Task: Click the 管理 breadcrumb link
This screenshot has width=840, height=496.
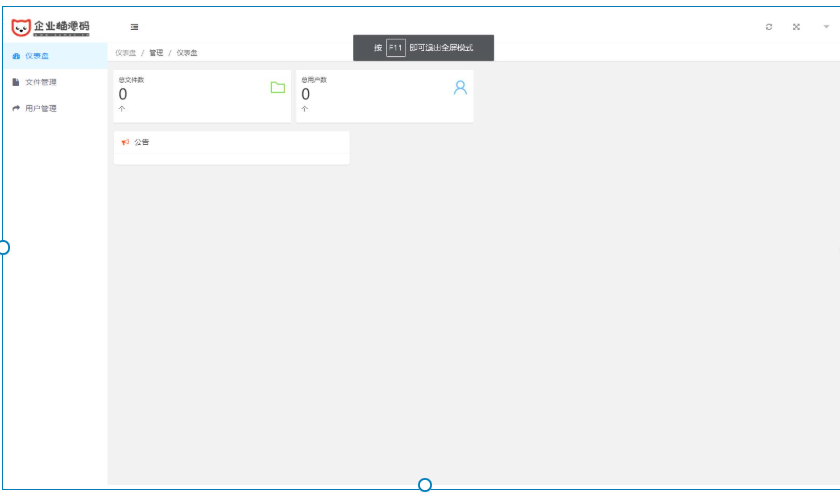Action: coord(156,53)
